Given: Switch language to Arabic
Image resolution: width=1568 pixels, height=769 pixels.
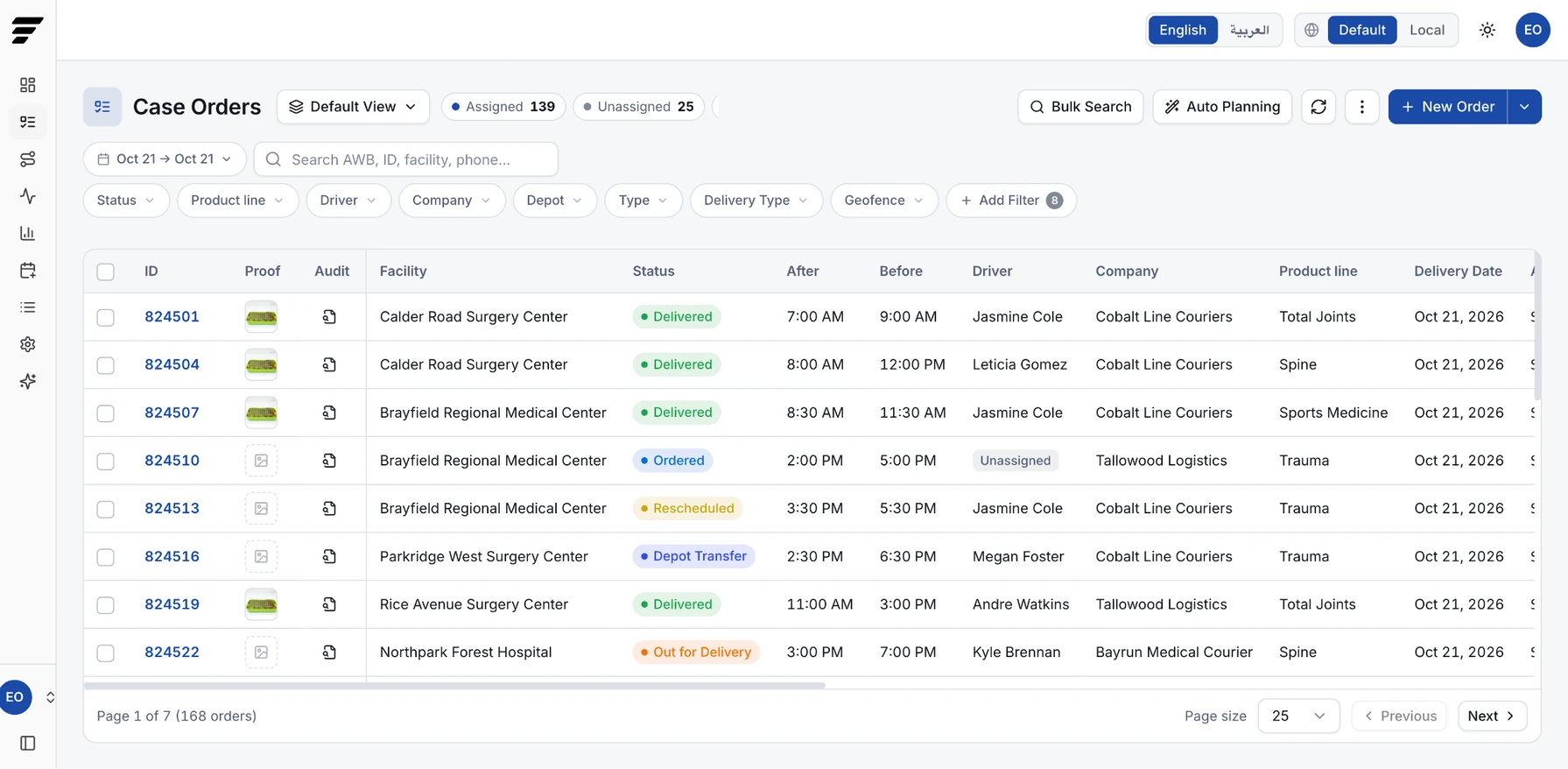Looking at the screenshot, I should coord(1249,30).
